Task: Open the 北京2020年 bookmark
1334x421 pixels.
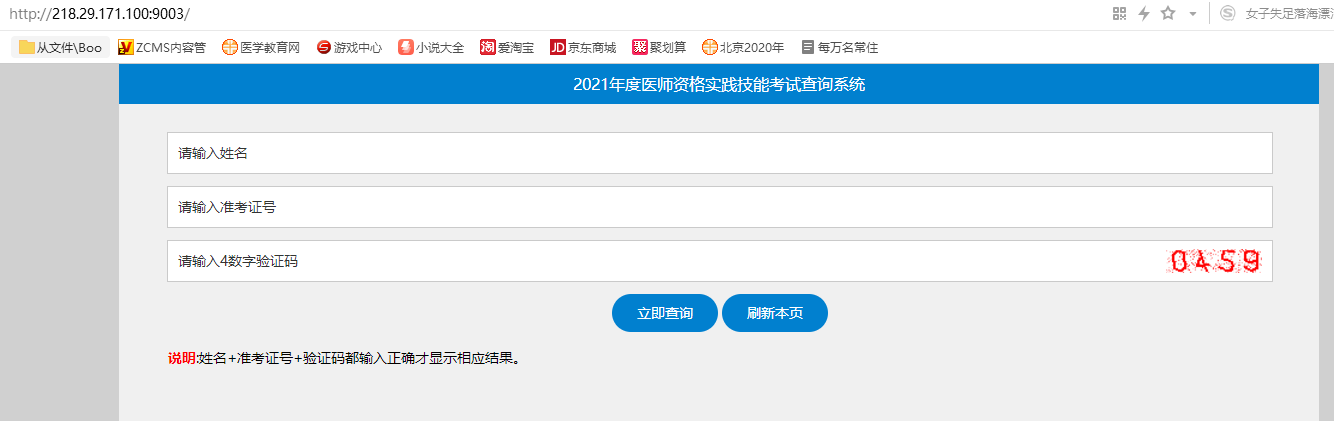Action: [x=743, y=47]
